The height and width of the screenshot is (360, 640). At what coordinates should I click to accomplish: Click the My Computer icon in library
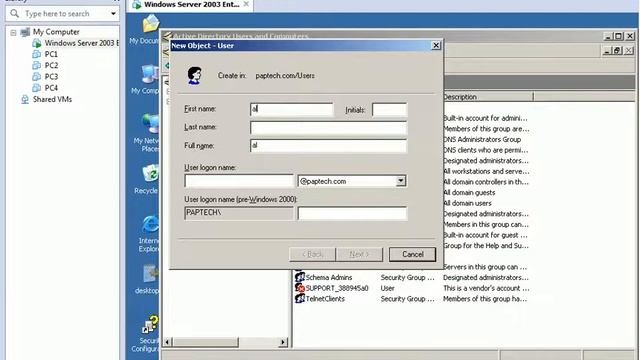tap(25, 32)
